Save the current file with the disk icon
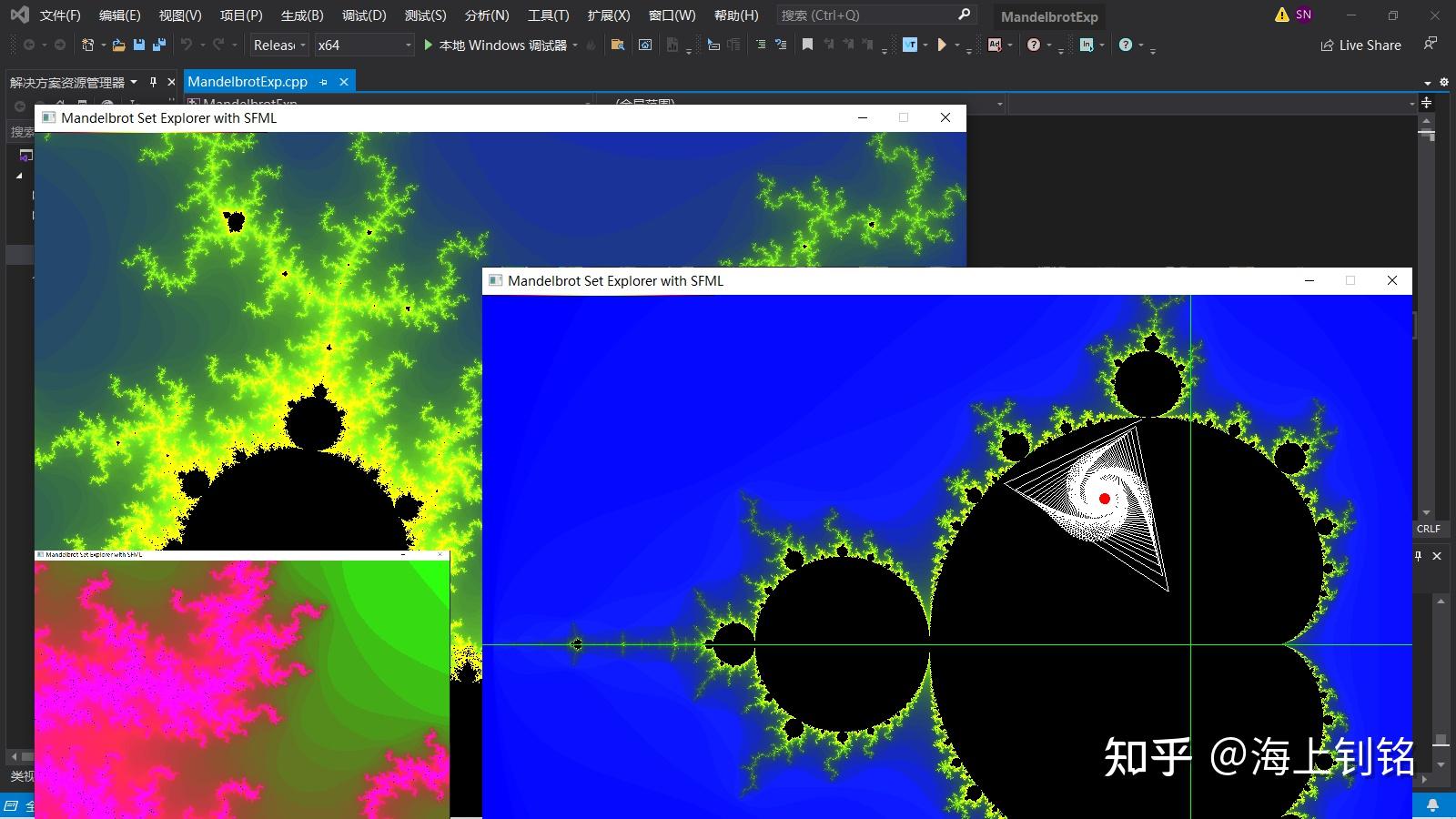 [139, 45]
